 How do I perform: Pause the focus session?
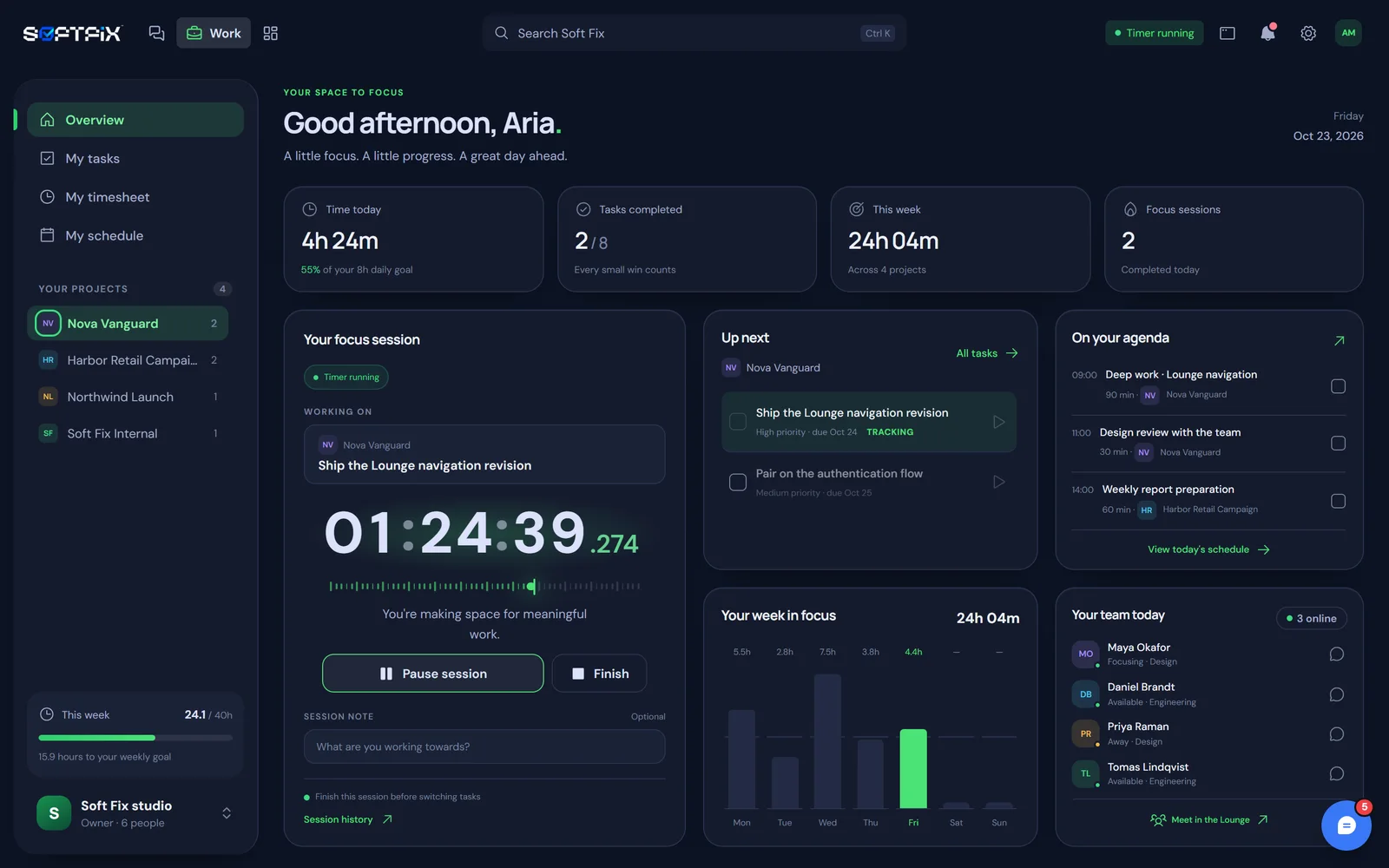coord(433,674)
